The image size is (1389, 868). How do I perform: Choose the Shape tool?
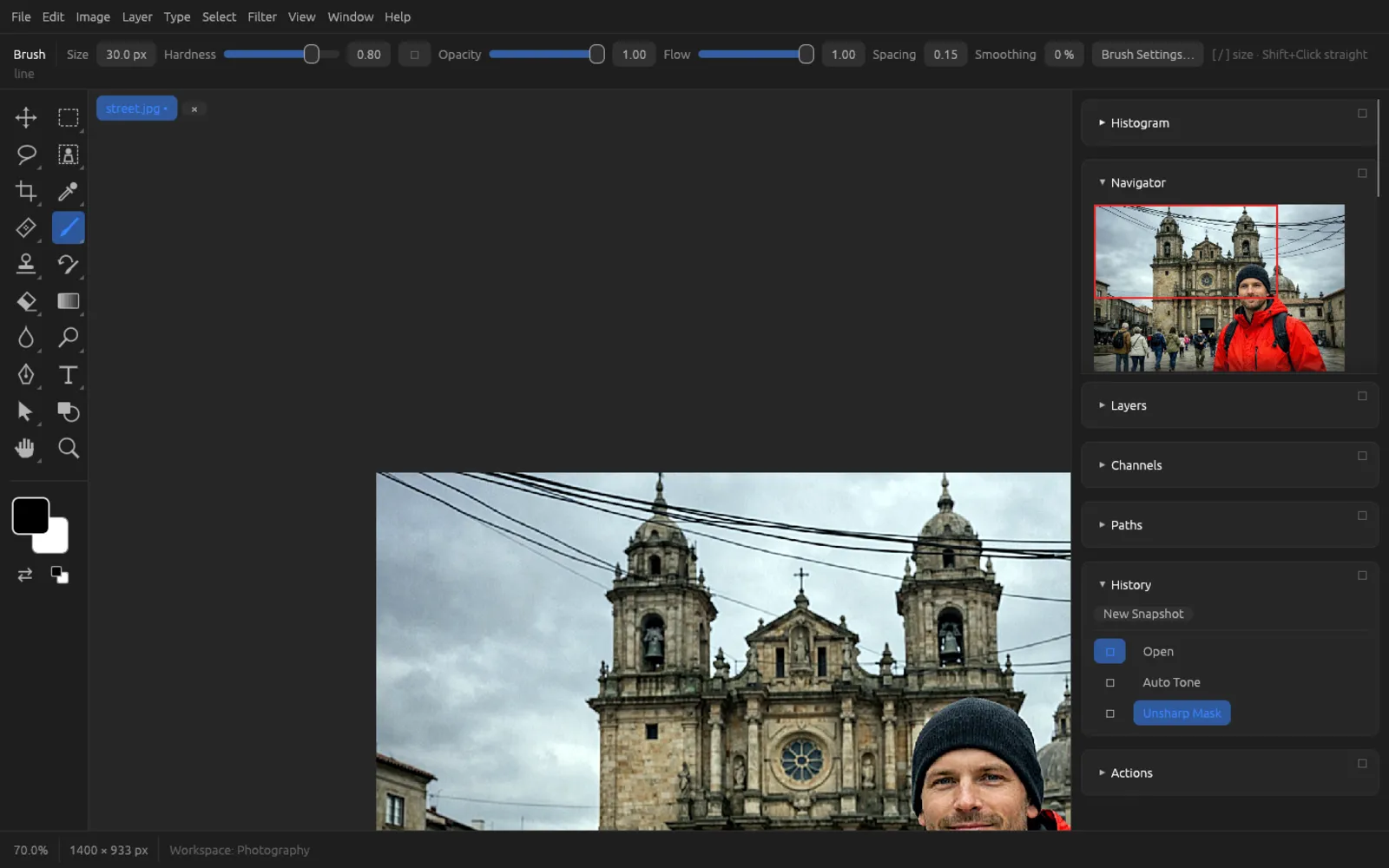[68, 411]
